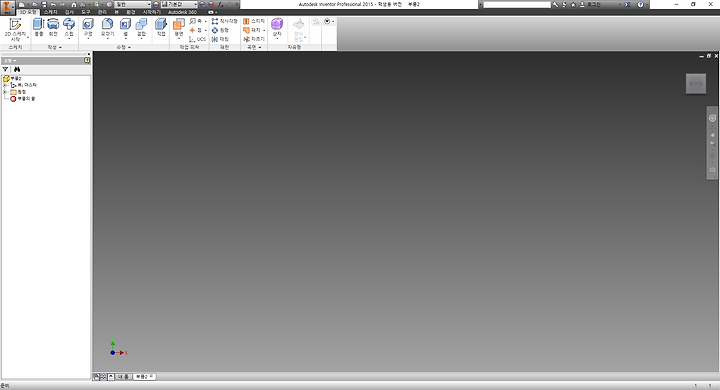Image resolution: width=720 pixels, height=390 pixels.
Task: Click the title bar search input field
Action: click(517, 5)
